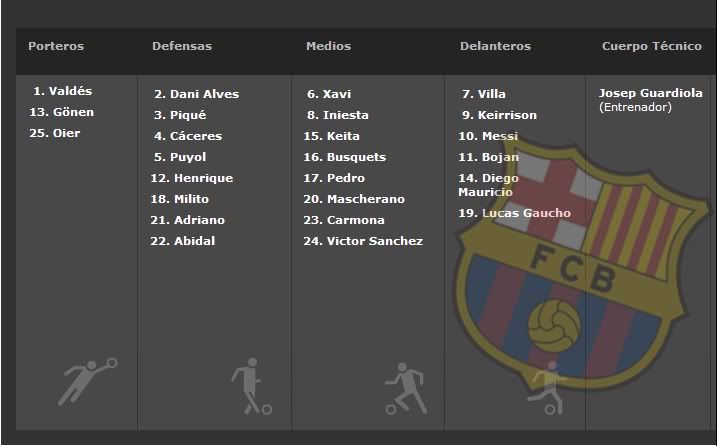Select coach Josep Guardiola

[651, 93]
